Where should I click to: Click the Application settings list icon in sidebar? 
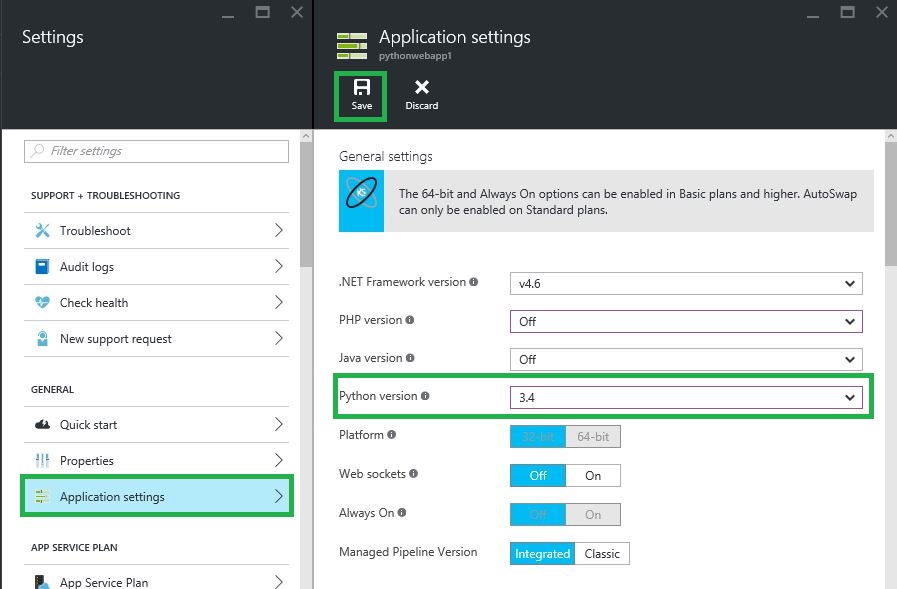pos(42,496)
